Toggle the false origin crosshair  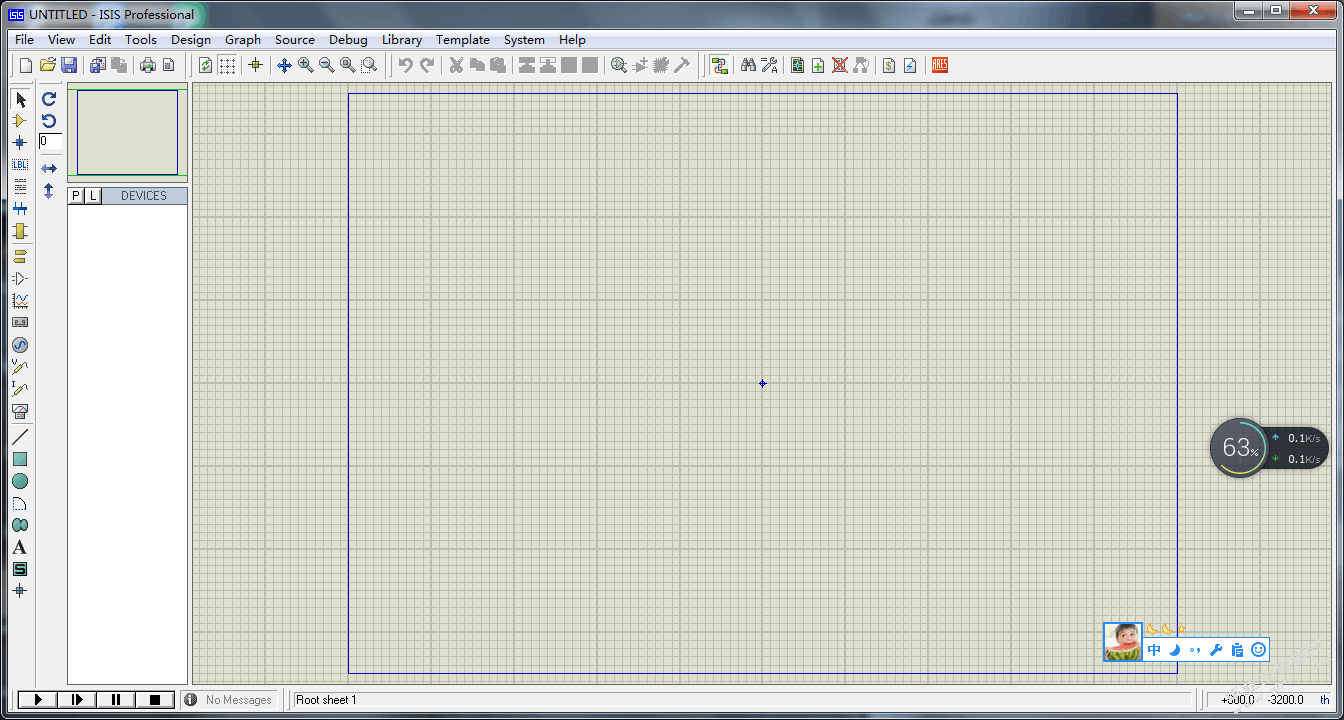click(255, 65)
